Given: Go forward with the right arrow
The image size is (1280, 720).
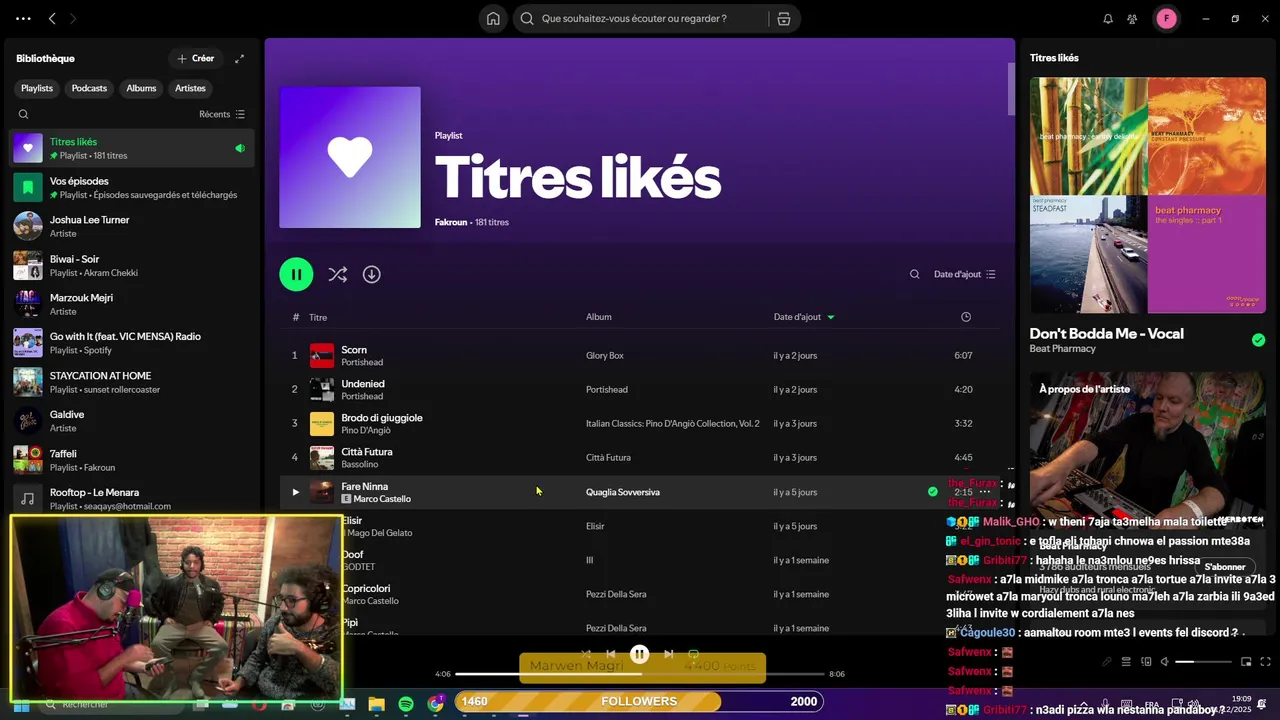Looking at the screenshot, I should pos(73,18).
